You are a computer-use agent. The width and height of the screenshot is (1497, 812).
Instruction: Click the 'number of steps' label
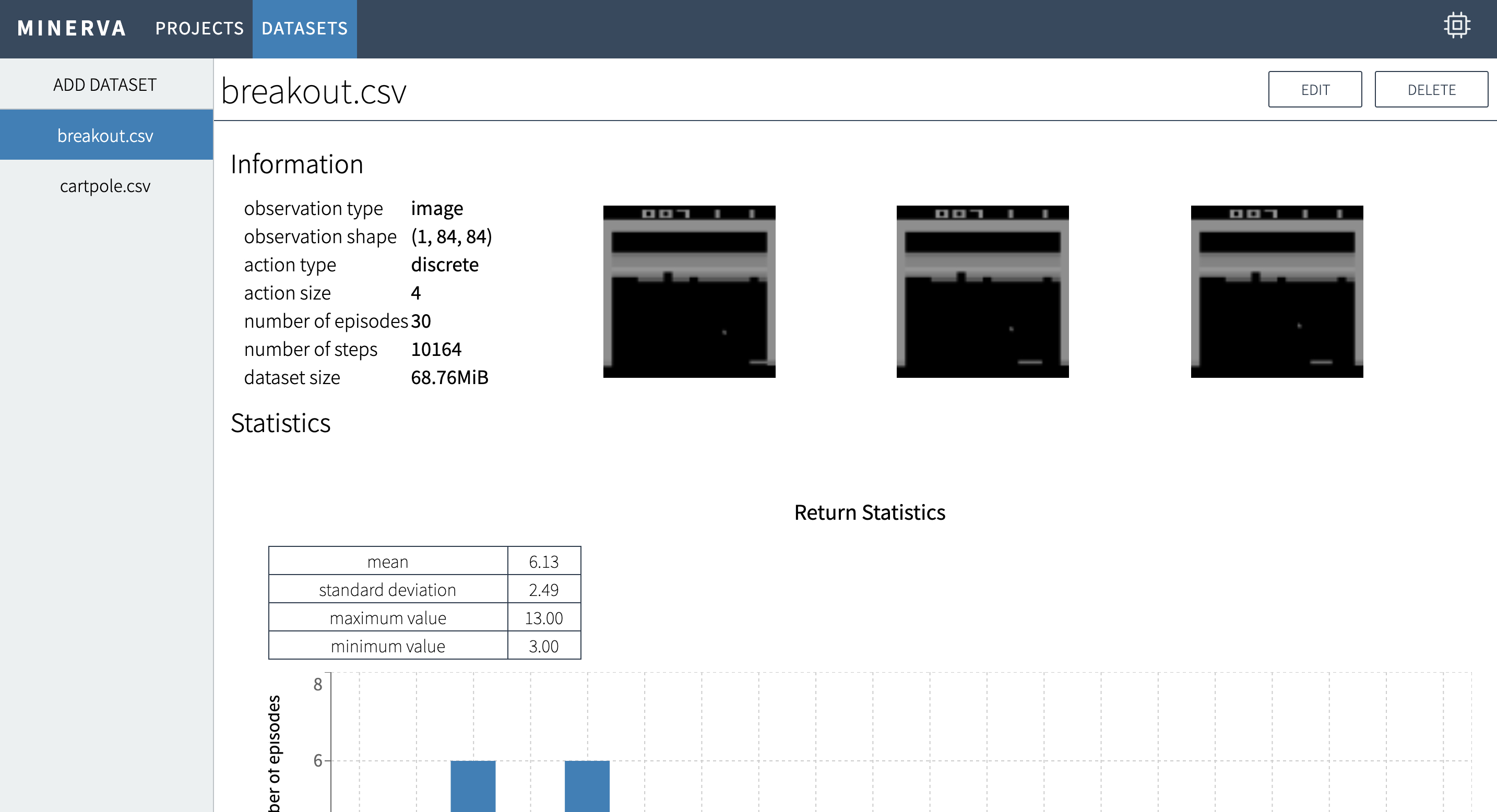coord(311,349)
